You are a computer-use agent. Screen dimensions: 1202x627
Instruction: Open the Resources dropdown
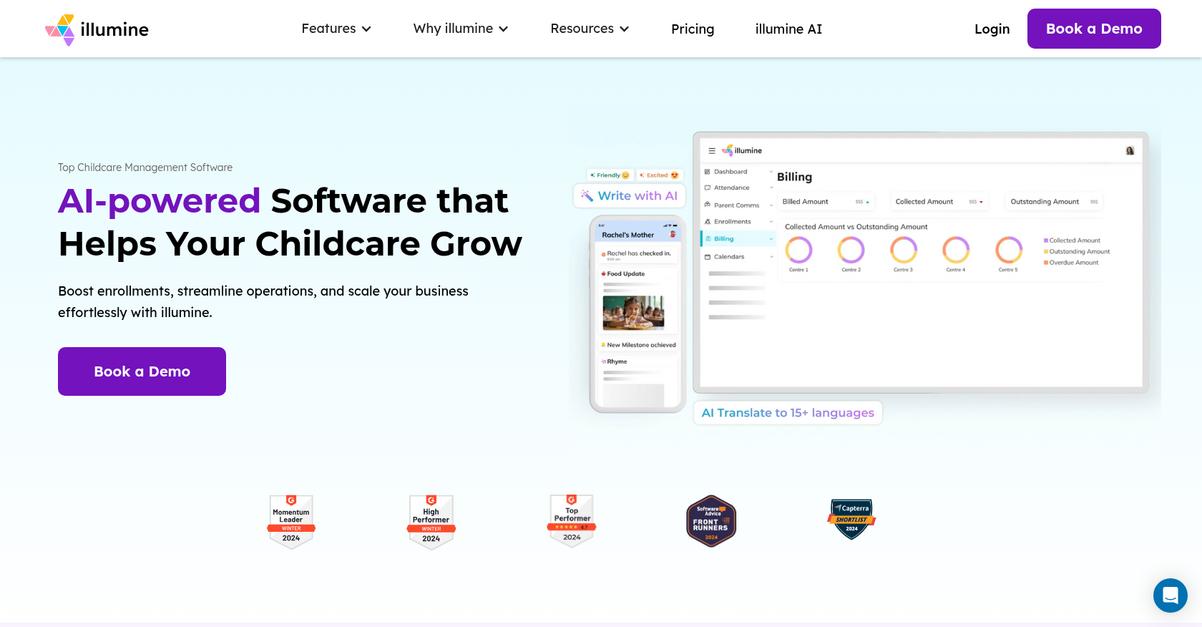(x=590, y=29)
